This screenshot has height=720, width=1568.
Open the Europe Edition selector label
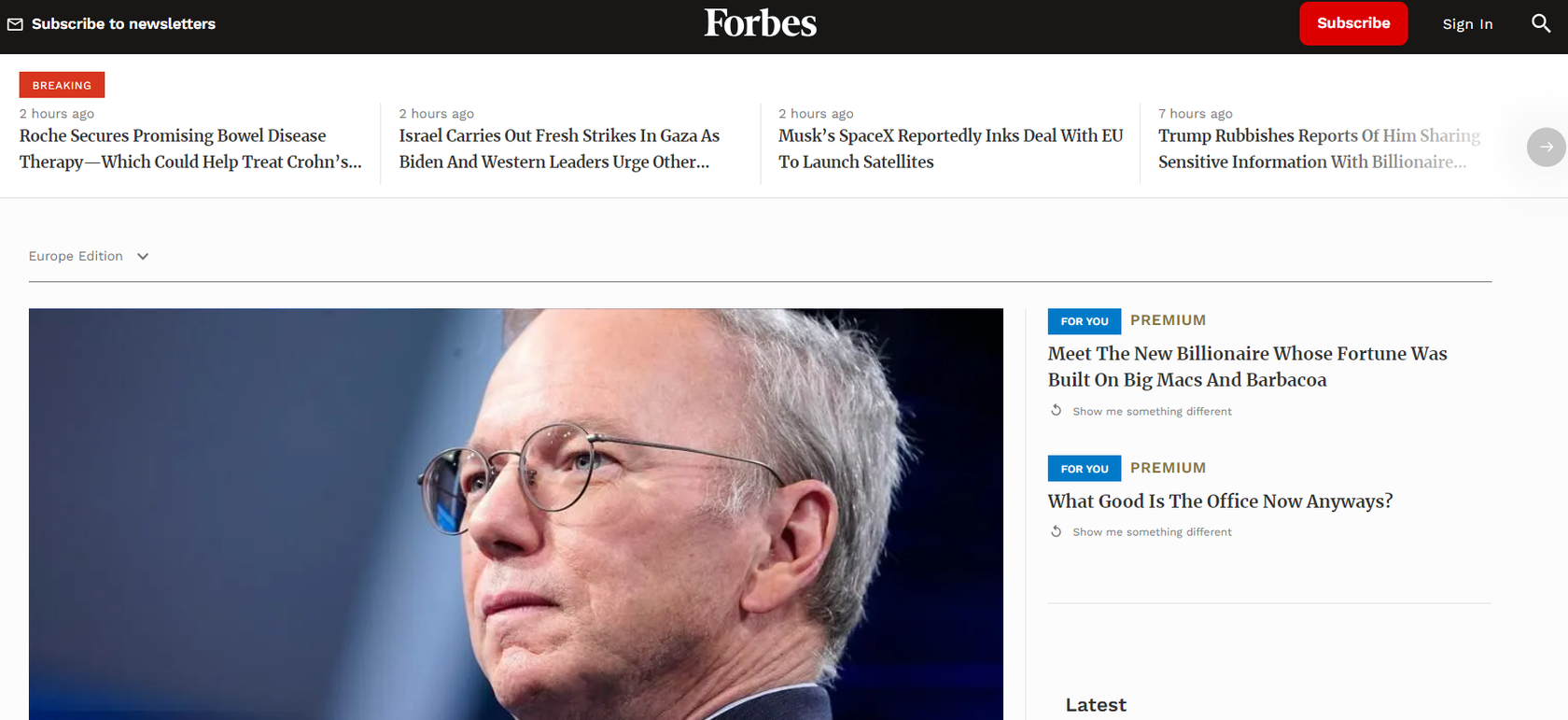[x=76, y=256]
